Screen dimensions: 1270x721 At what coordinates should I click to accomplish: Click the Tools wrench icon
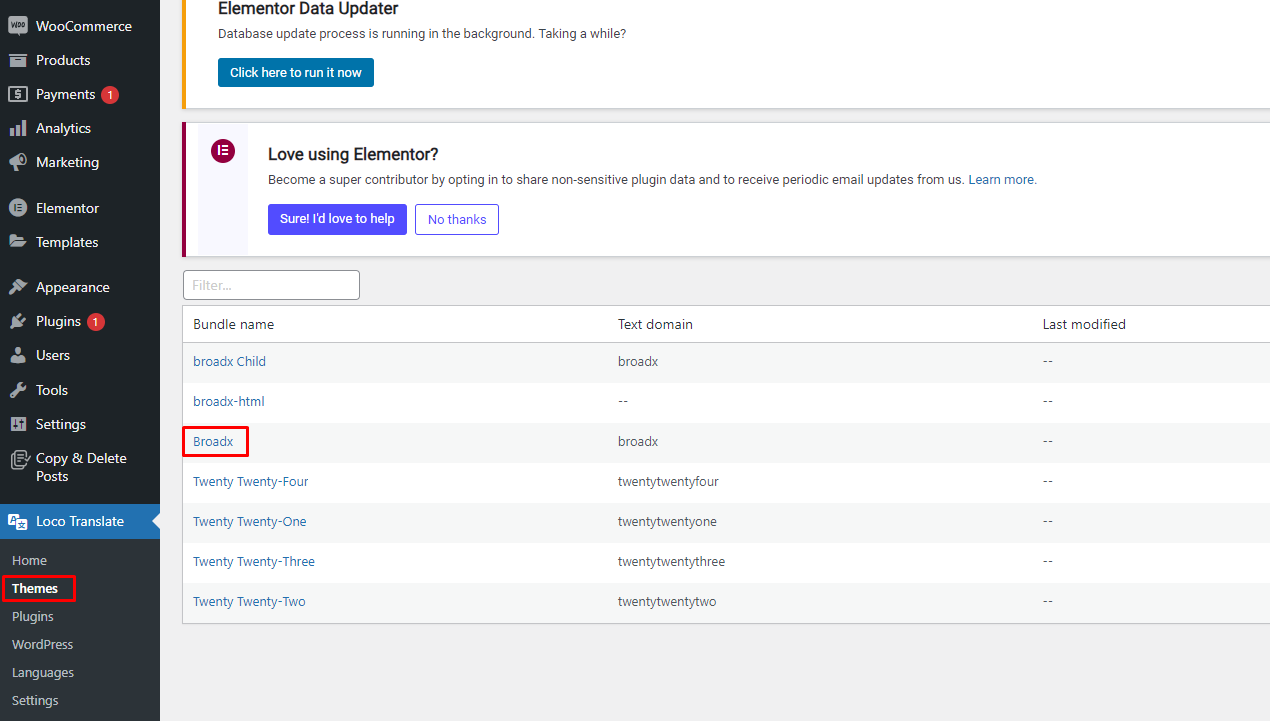tap(18, 390)
